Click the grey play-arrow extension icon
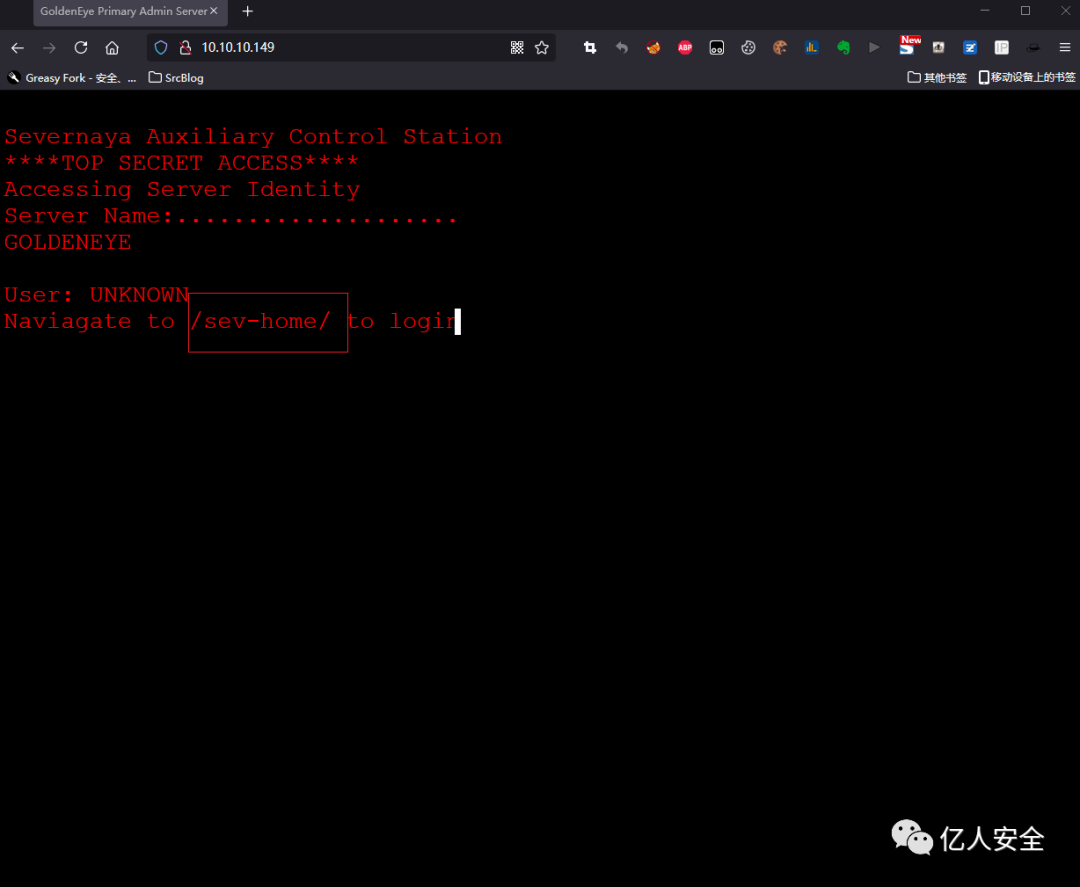 point(874,48)
